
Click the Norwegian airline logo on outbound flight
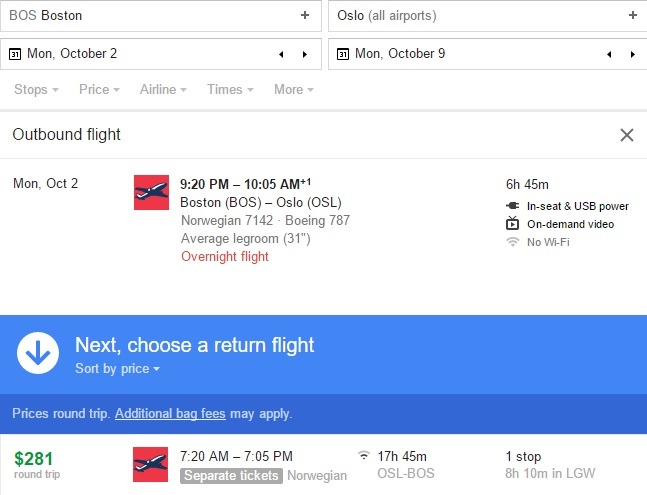pos(151,193)
